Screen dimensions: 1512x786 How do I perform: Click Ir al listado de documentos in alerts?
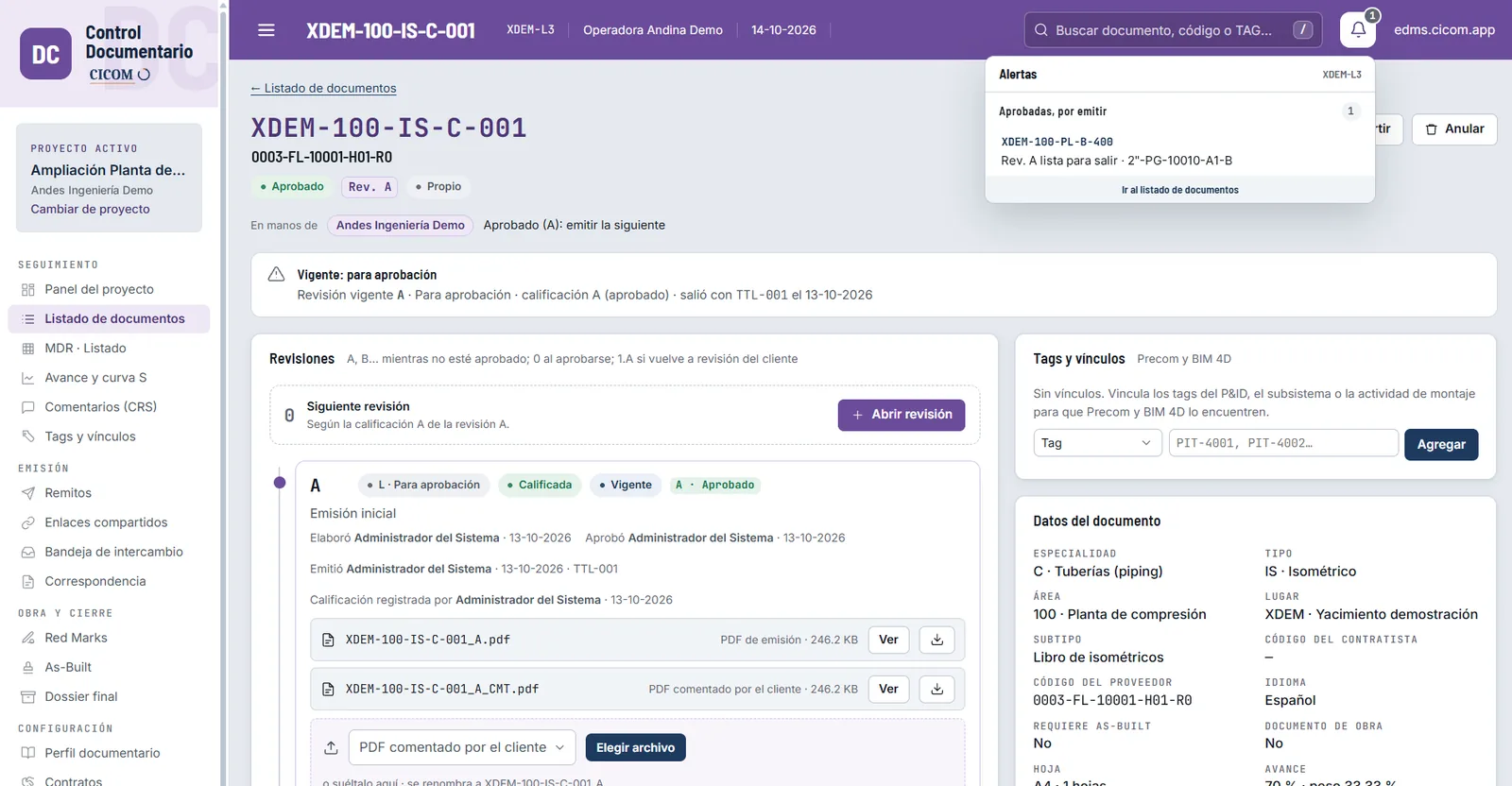click(x=1179, y=190)
